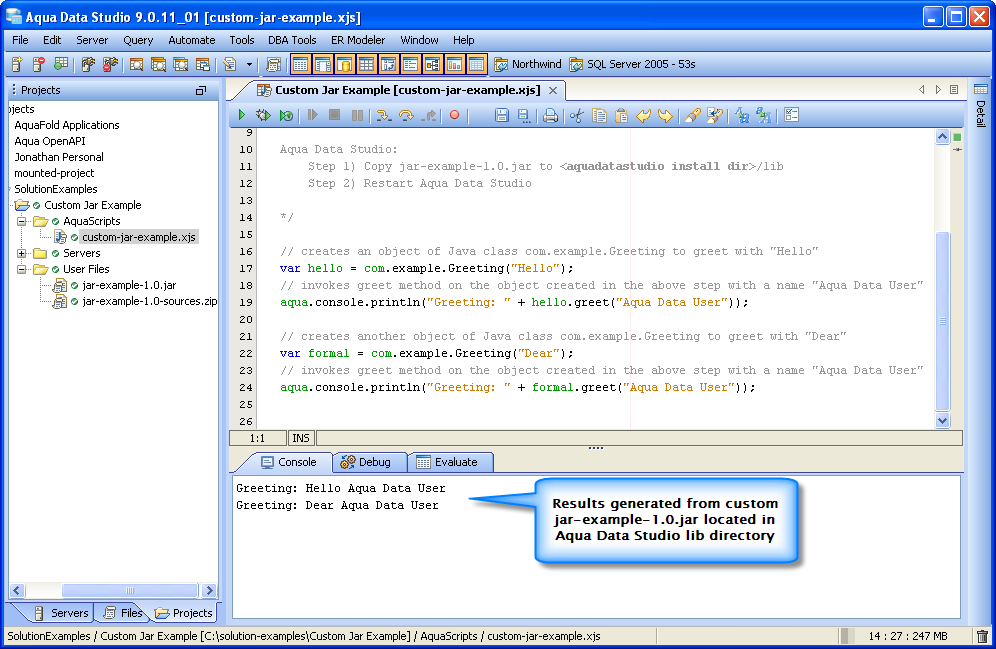Open the Automate menu
996x649 pixels.
(x=192, y=40)
